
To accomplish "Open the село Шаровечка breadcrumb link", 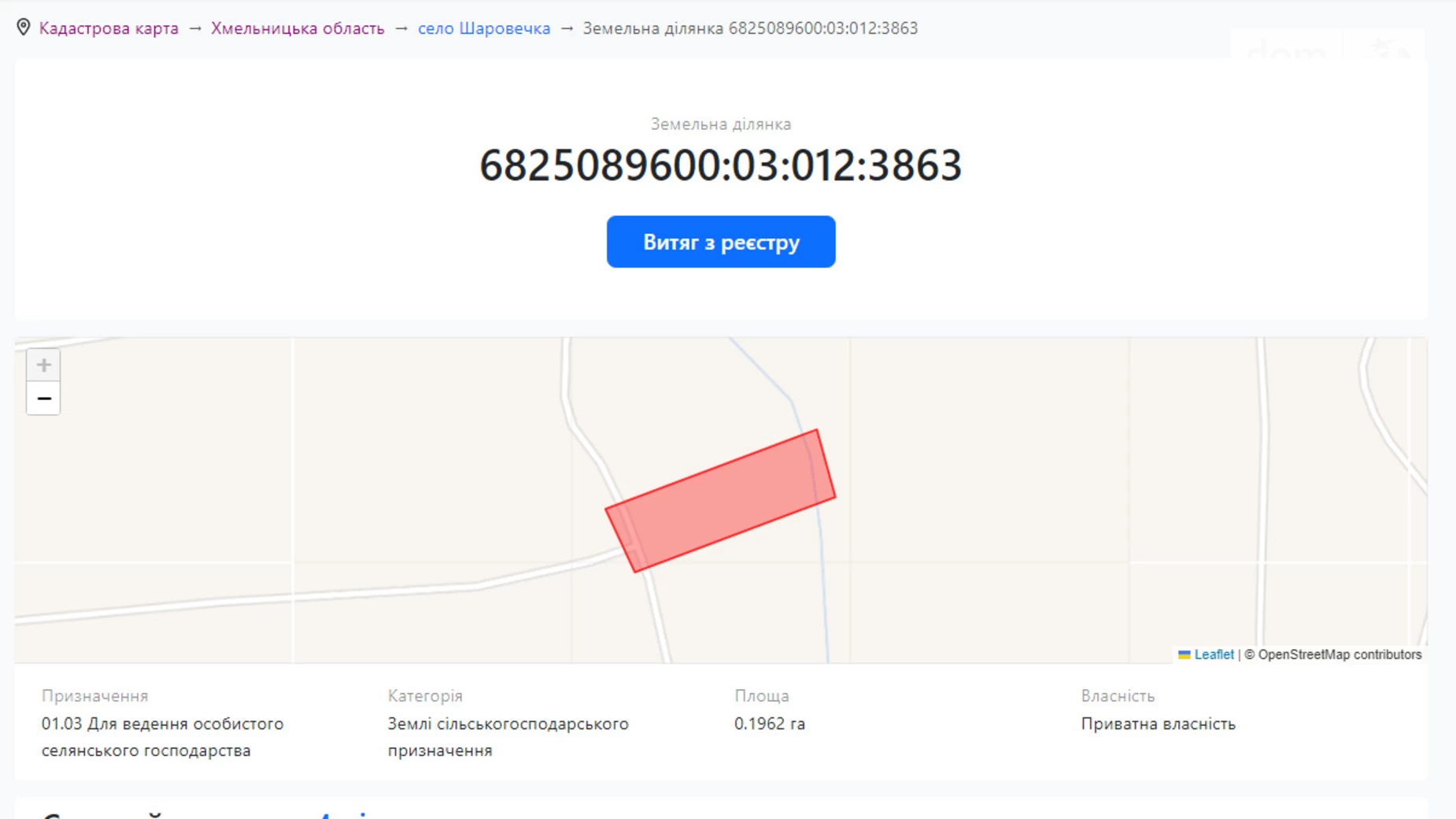I will click(484, 28).
